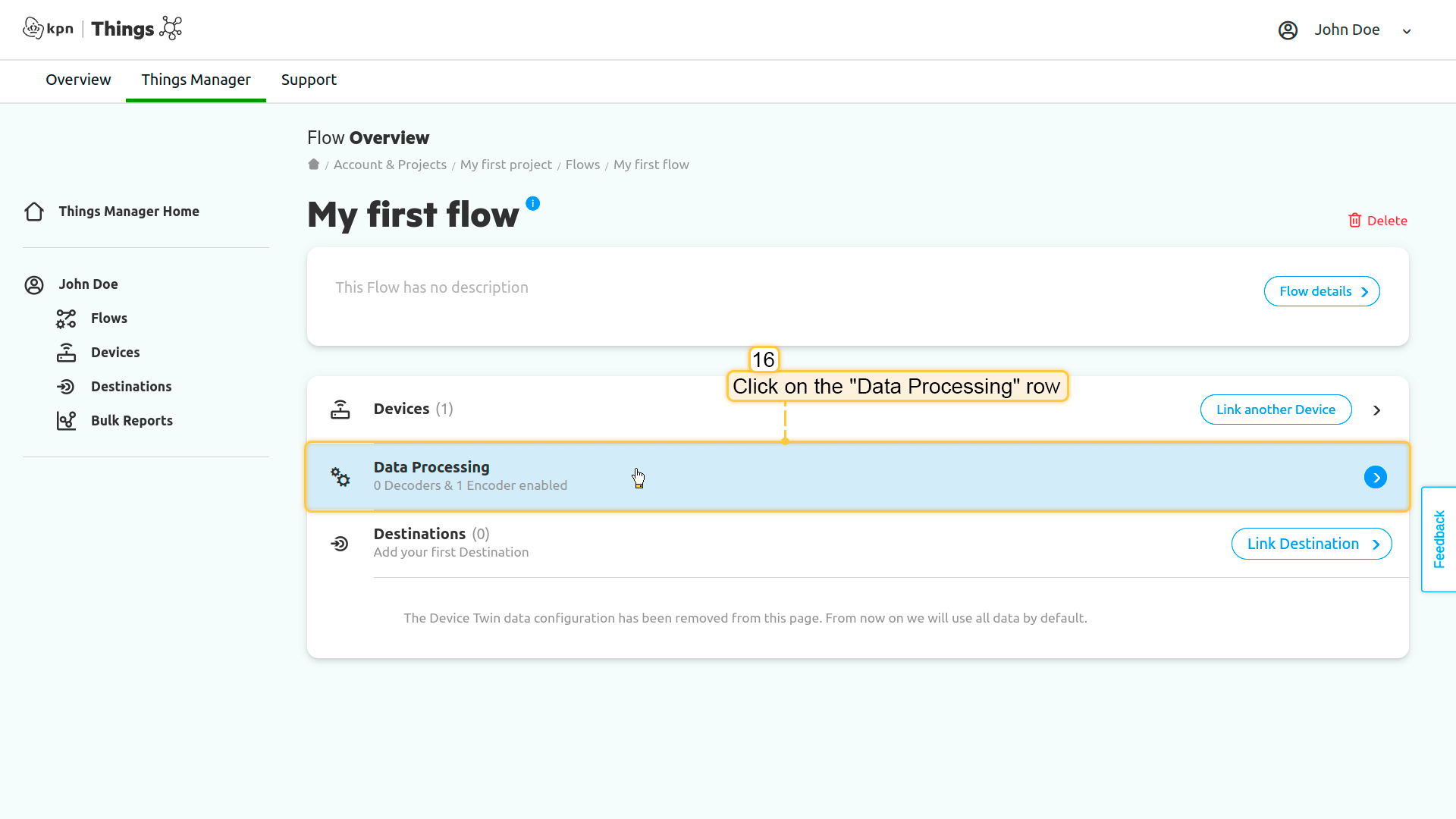The image size is (1456, 819).
Task: Click the Link Destination button
Action: (x=1311, y=544)
